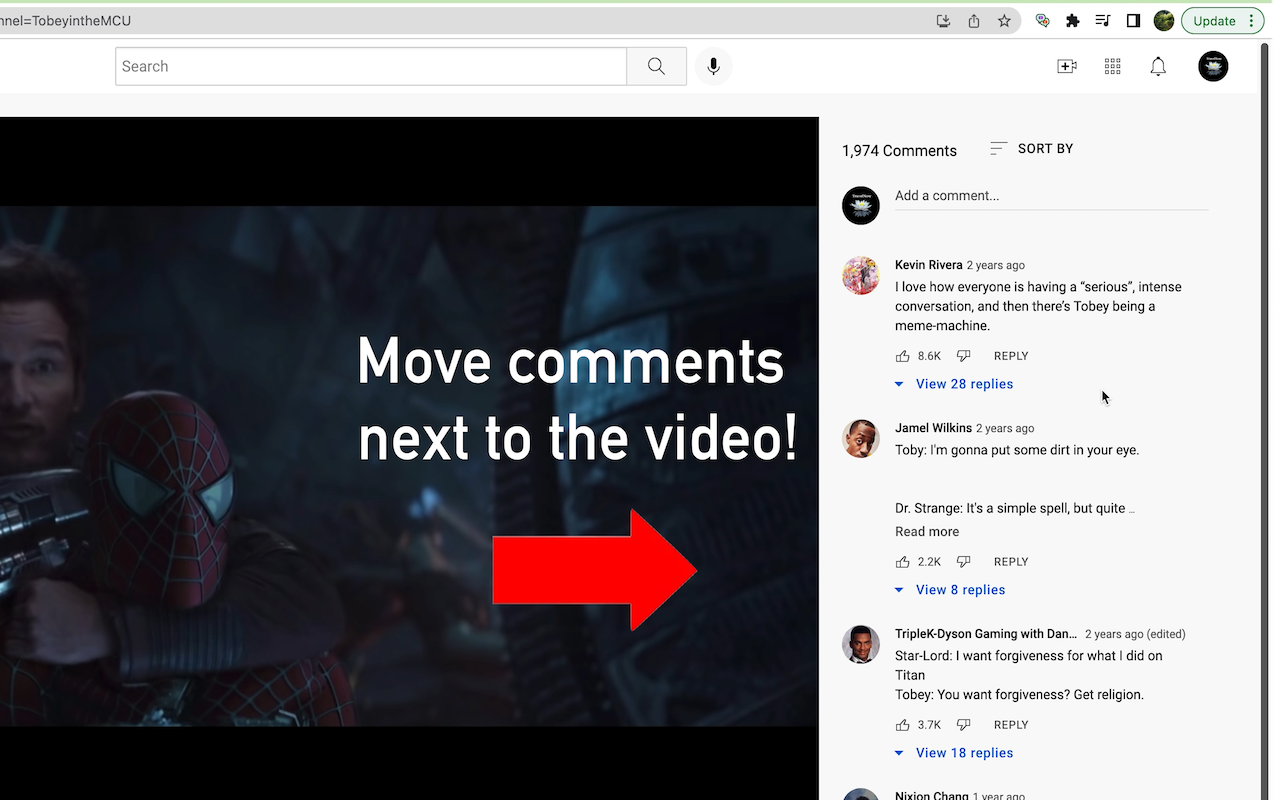This screenshot has height=800, width=1280.
Task: Open the Chrome three-dot menu in Update button
Action: pos(1251,21)
